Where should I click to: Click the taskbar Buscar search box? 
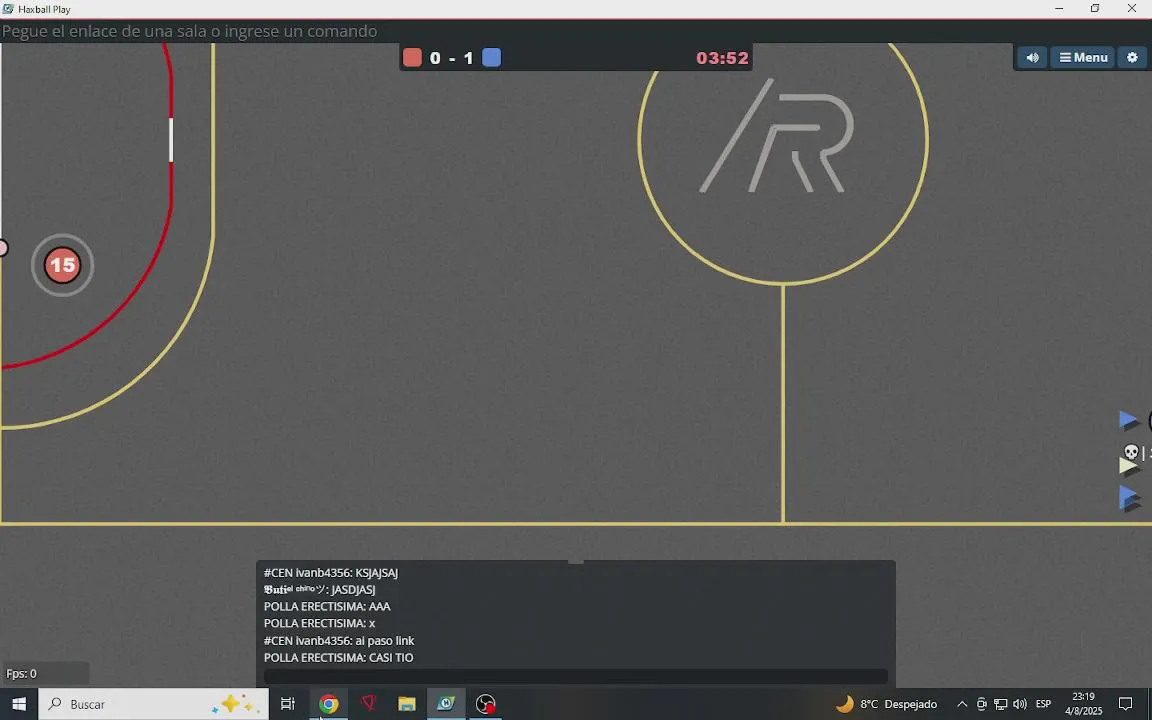(154, 704)
